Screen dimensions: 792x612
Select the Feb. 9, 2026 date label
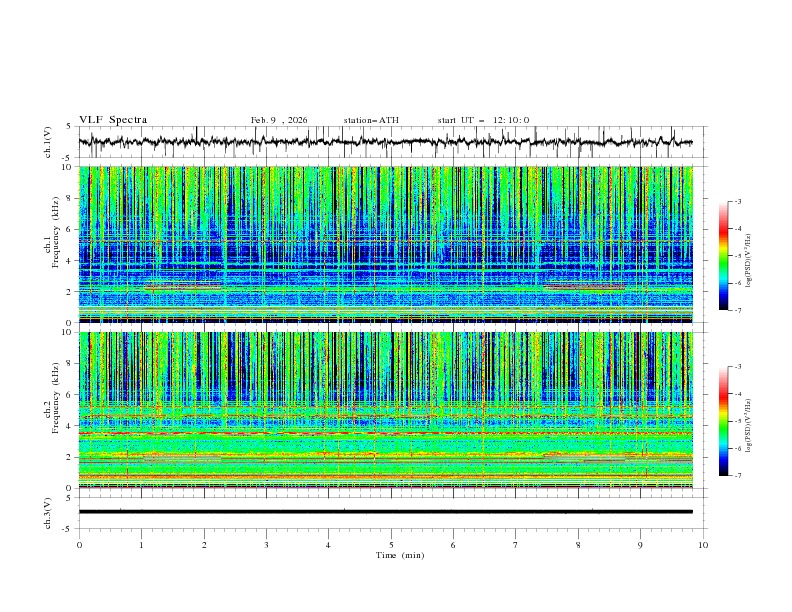click(x=279, y=120)
